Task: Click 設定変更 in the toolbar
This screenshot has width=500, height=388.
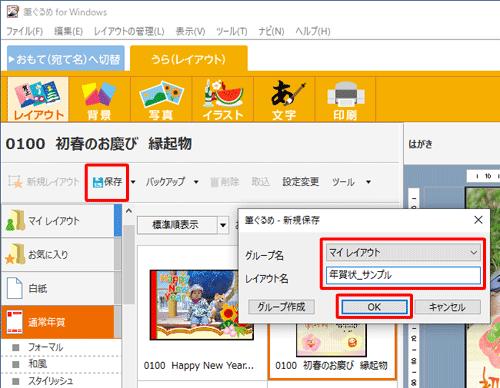Action: click(x=301, y=182)
